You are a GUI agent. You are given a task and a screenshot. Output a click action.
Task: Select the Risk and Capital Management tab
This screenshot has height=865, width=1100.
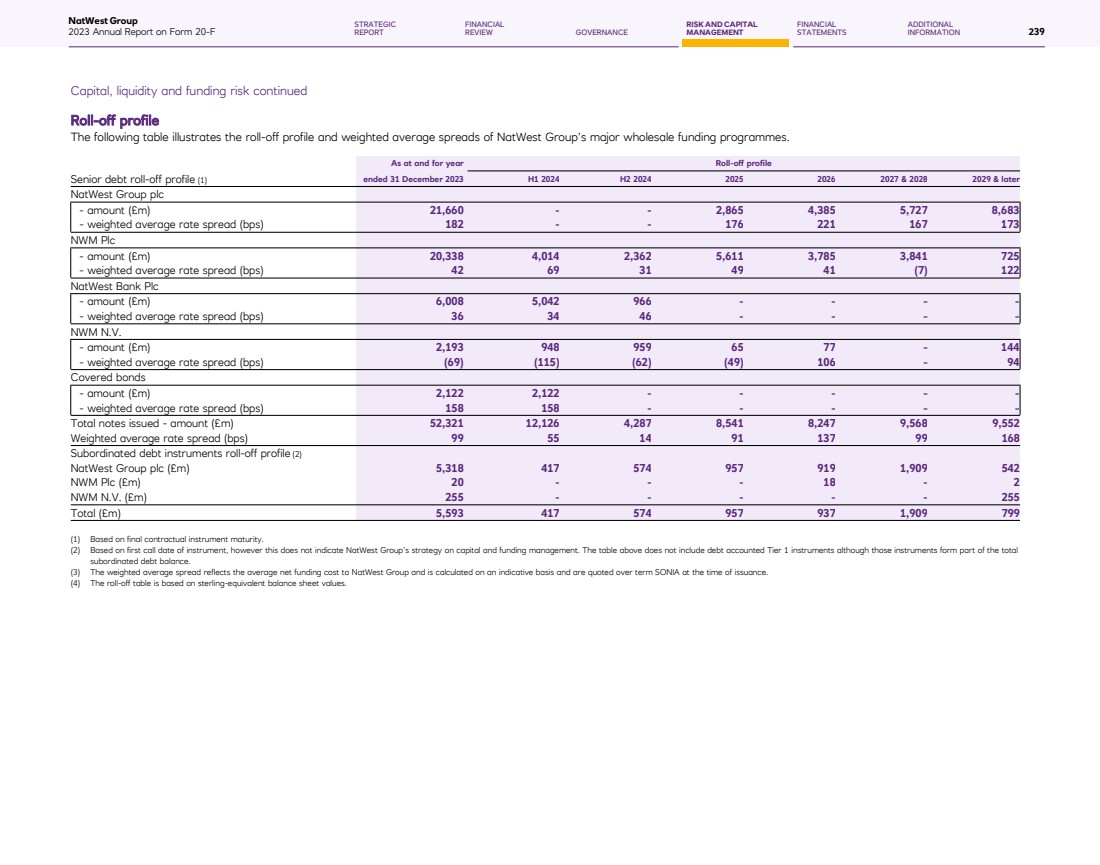click(721, 28)
